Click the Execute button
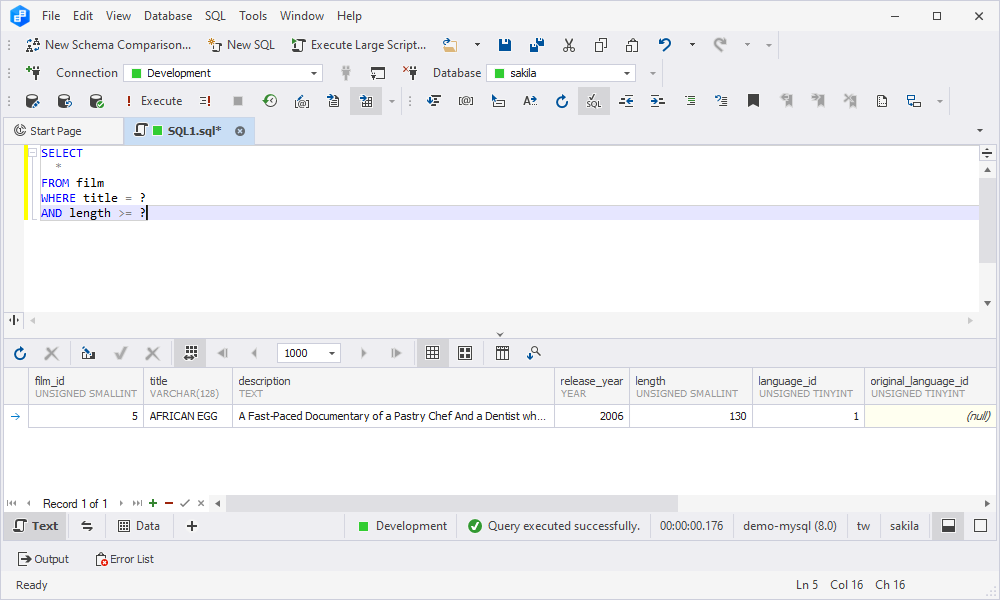 [x=154, y=101]
